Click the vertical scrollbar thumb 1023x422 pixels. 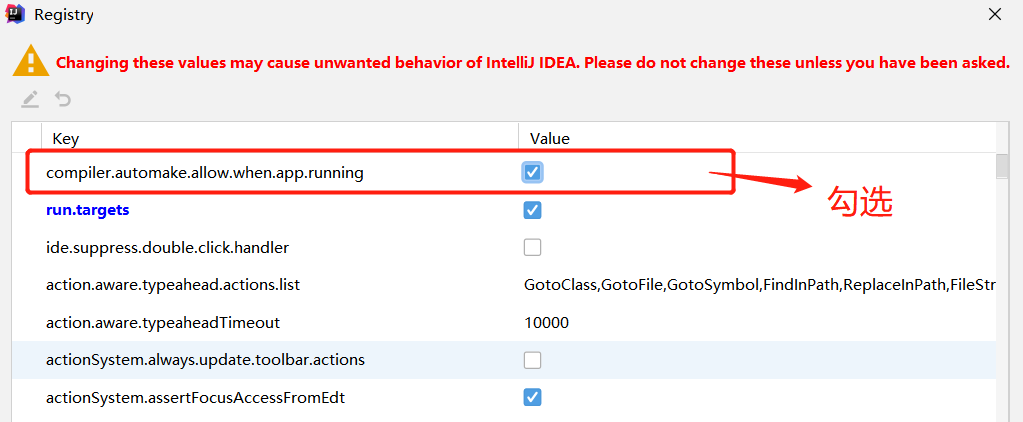pyautogui.click(x=1002, y=165)
